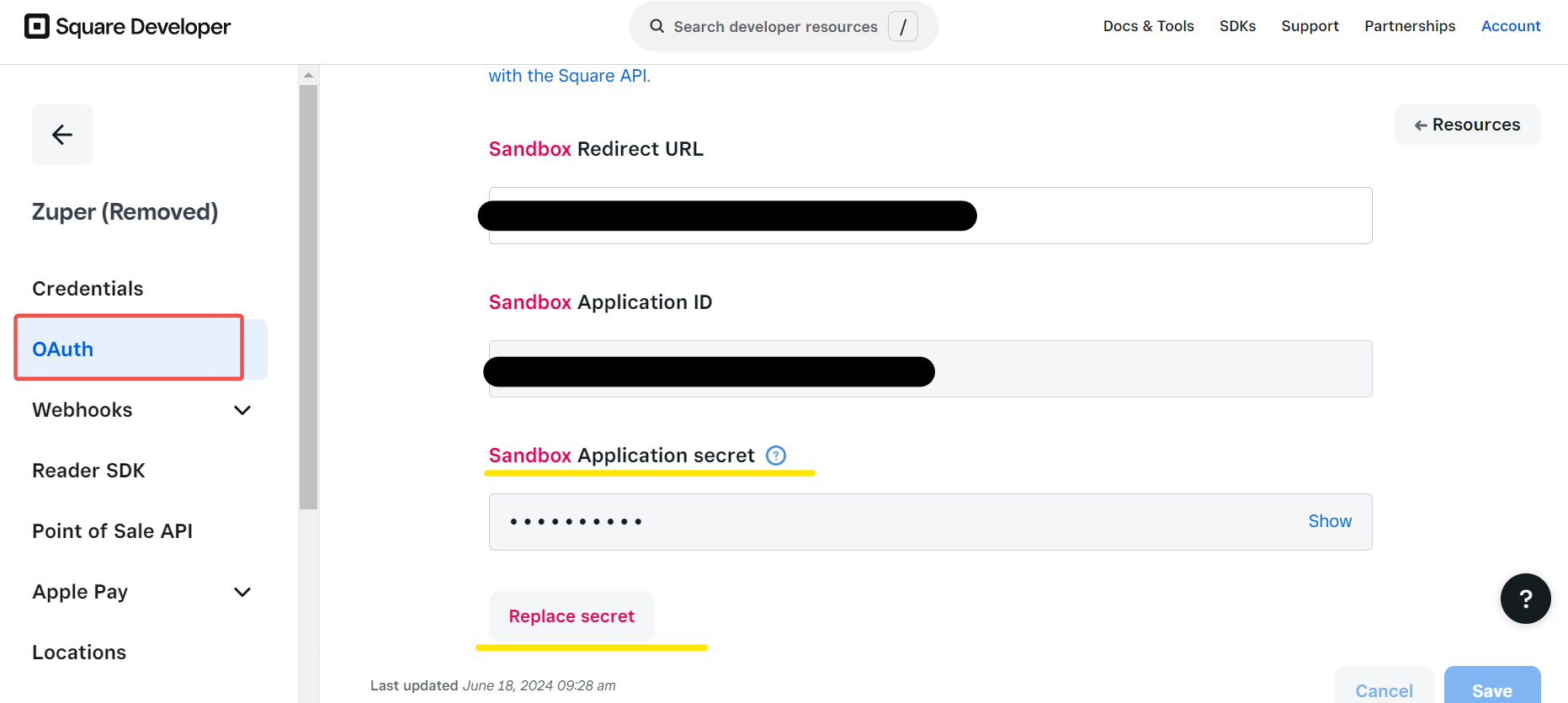Show the Sandbox Application secret

coord(1330,521)
